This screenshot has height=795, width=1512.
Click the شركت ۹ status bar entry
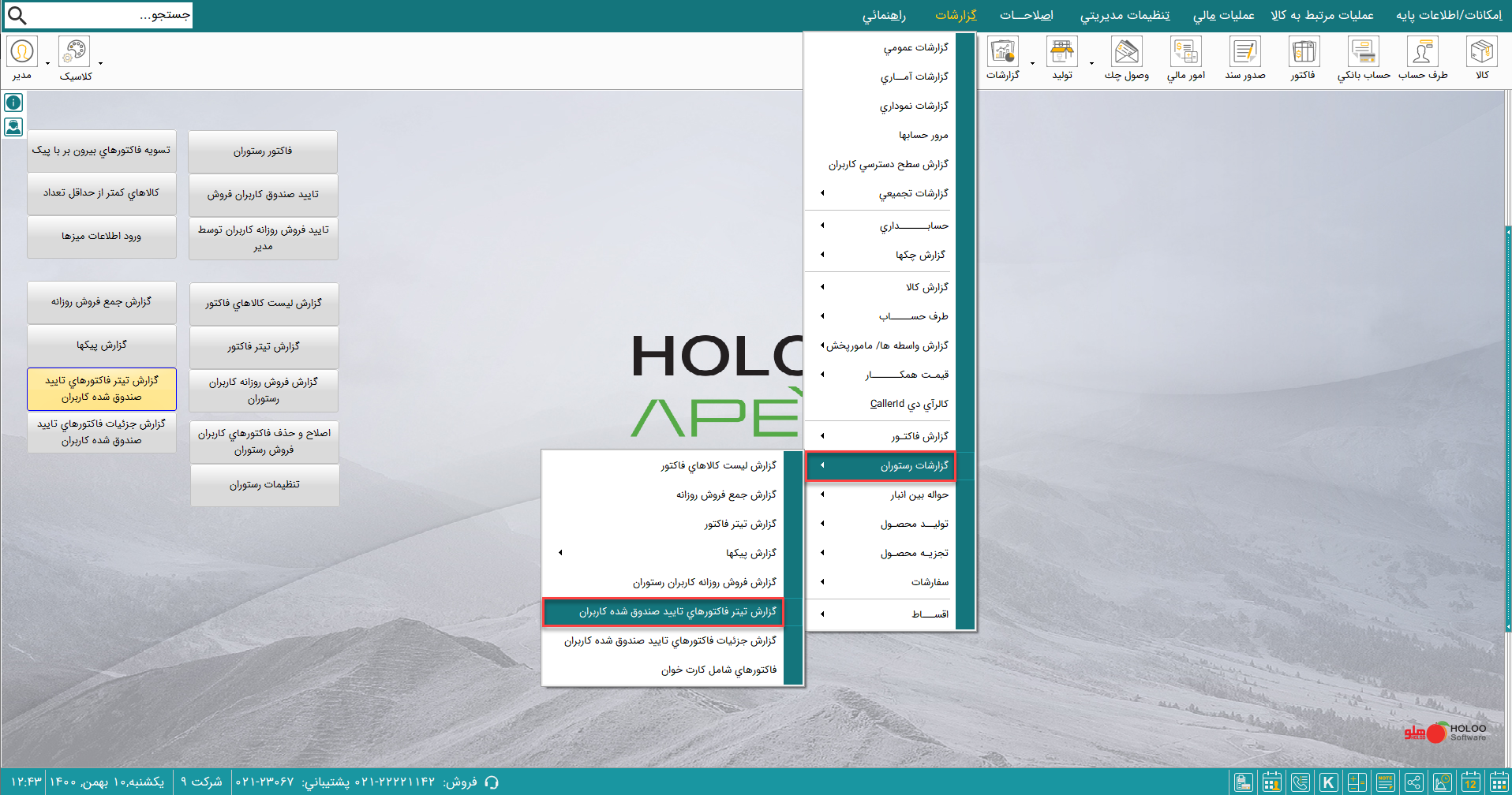pyautogui.click(x=201, y=782)
